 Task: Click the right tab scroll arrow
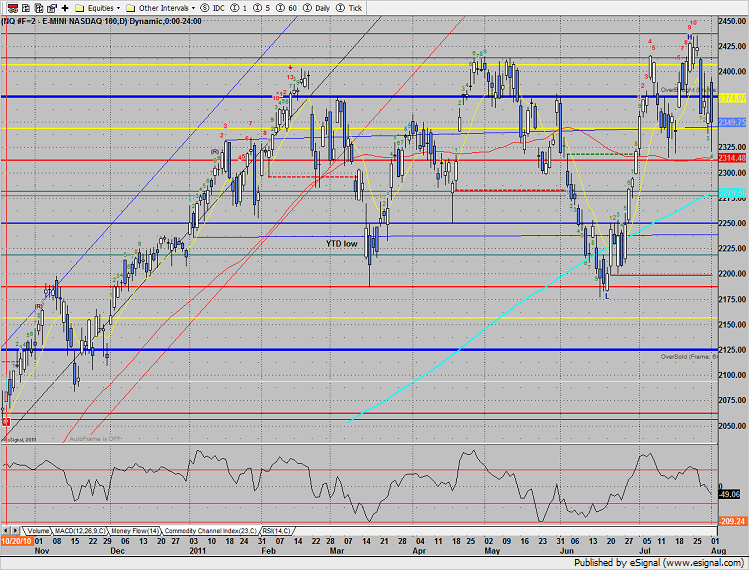click(x=15, y=531)
